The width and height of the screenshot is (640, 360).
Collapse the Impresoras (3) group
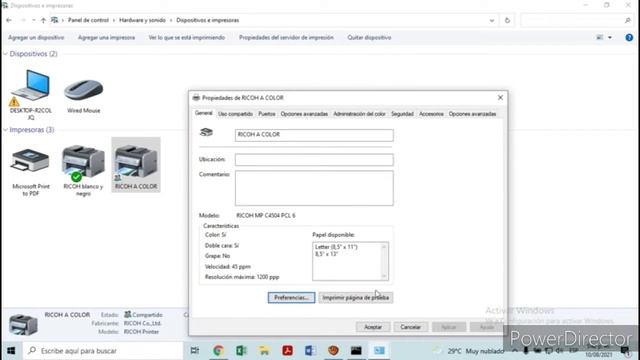(x=6, y=130)
